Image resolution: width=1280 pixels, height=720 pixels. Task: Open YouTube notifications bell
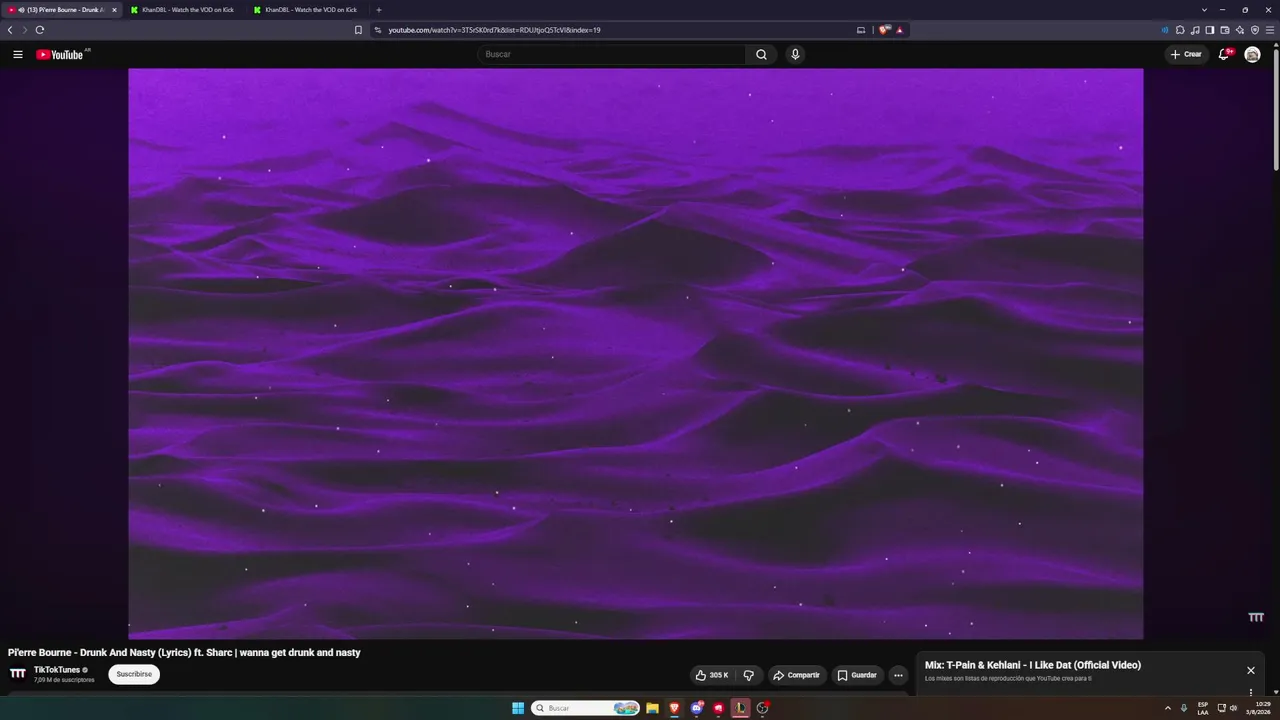1223,54
